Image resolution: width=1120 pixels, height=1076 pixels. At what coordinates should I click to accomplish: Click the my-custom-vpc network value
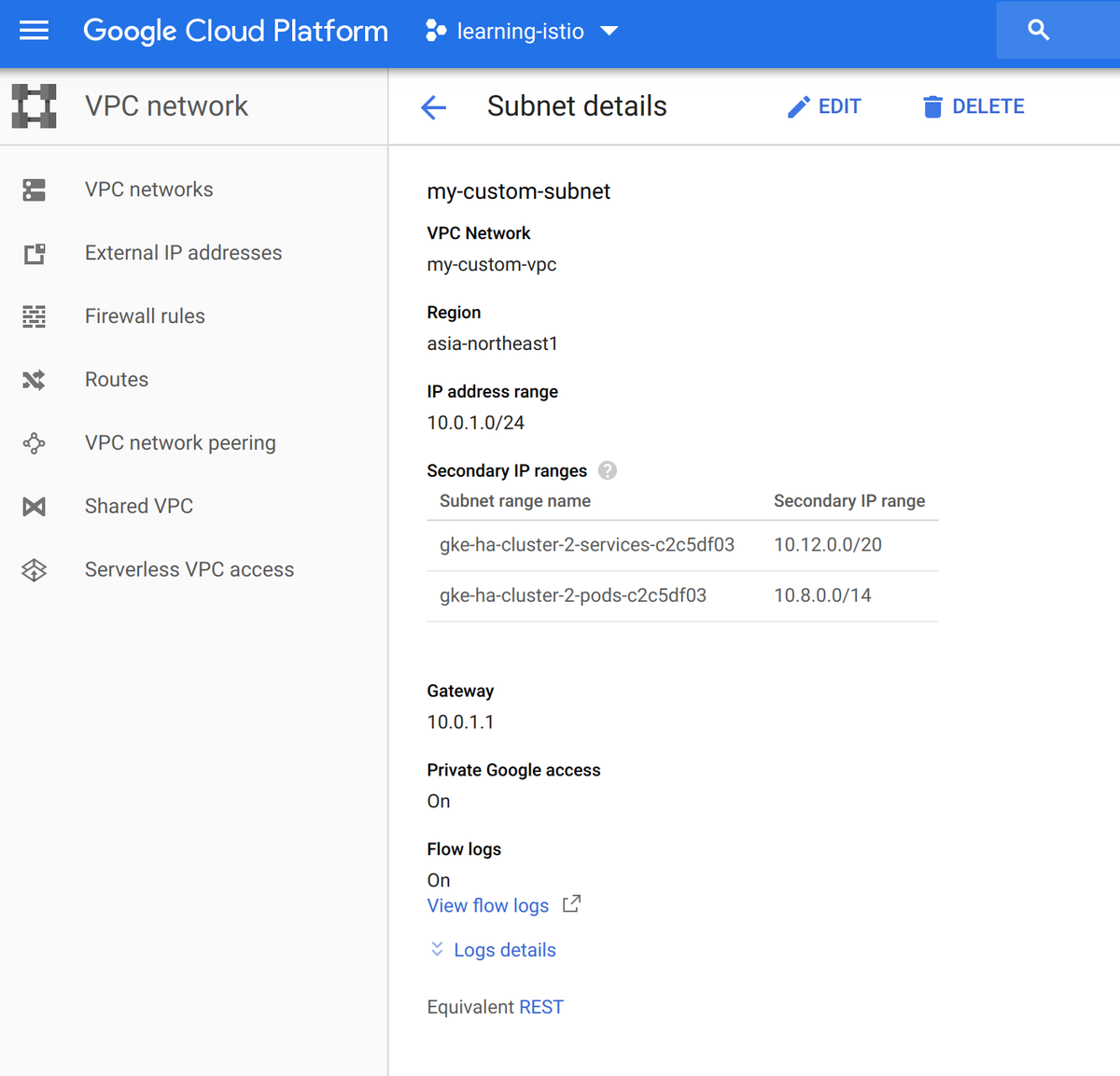[x=492, y=265]
